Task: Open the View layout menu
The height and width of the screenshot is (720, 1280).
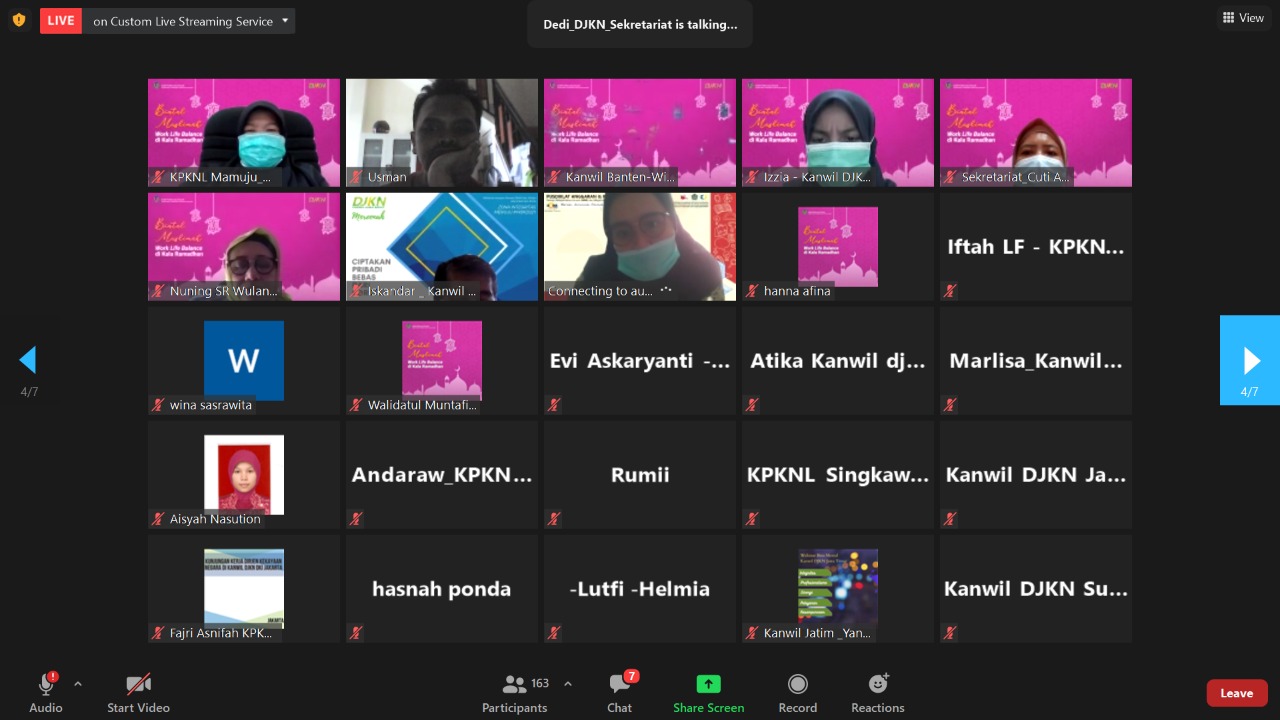Action: [1243, 18]
